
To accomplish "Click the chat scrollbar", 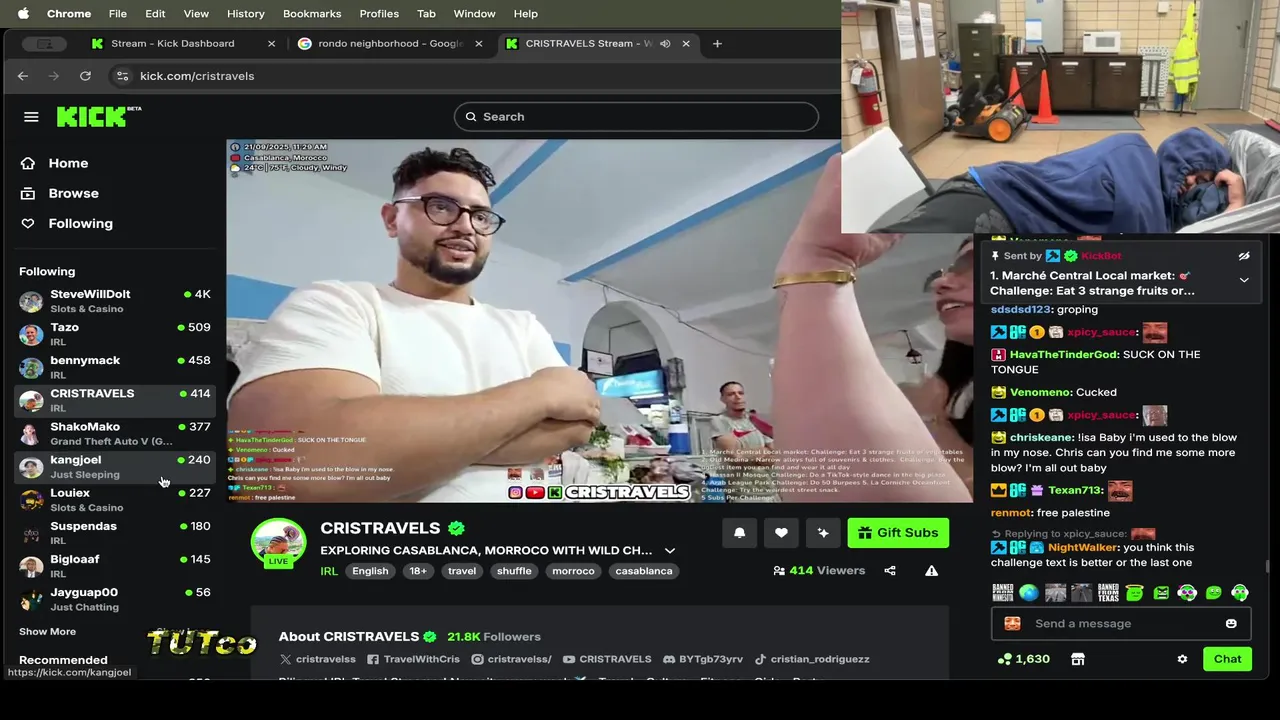I will point(1268,567).
